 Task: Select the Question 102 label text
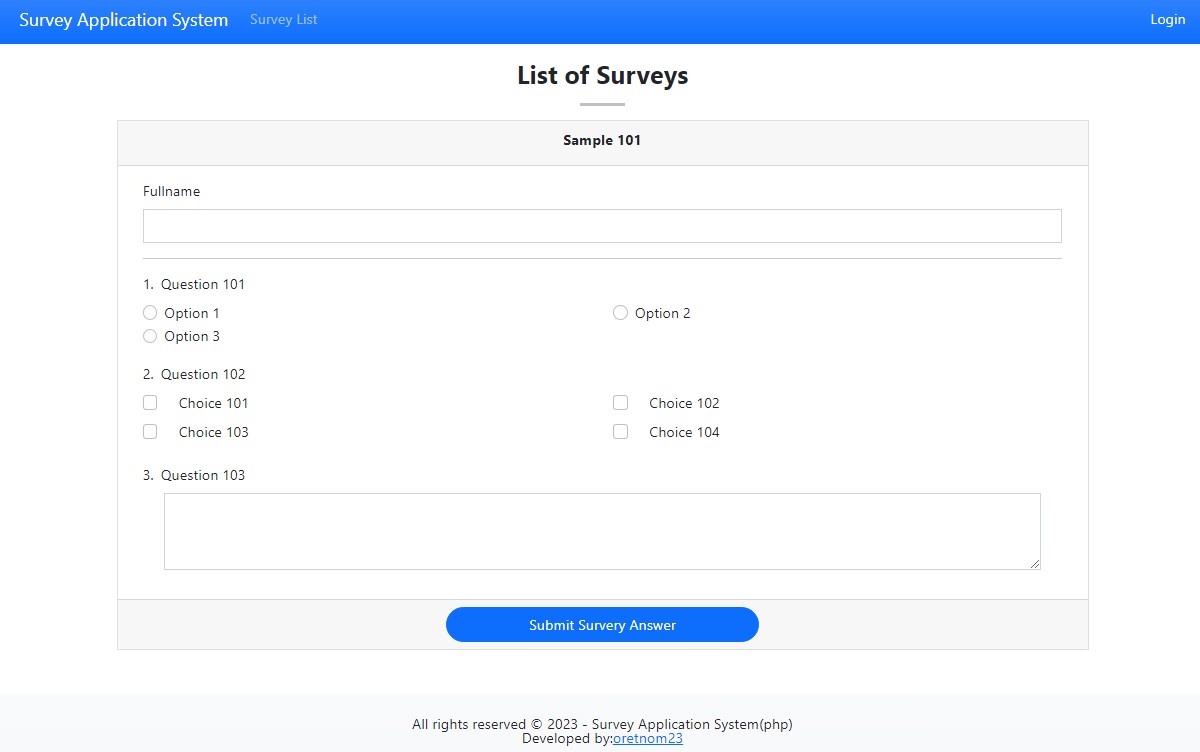tap(203, 375)
